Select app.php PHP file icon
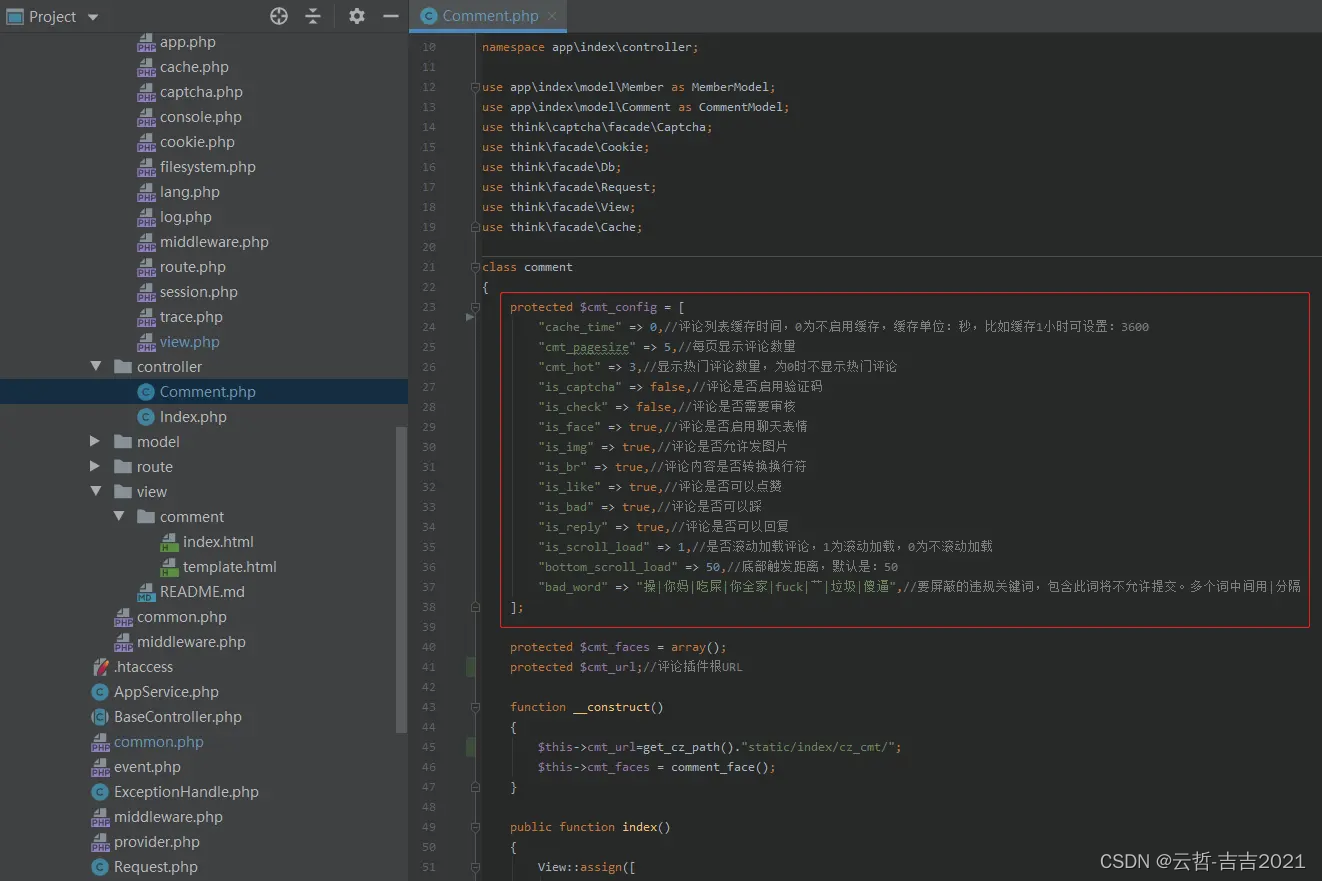1322x881 pixels. pos(146,43)
